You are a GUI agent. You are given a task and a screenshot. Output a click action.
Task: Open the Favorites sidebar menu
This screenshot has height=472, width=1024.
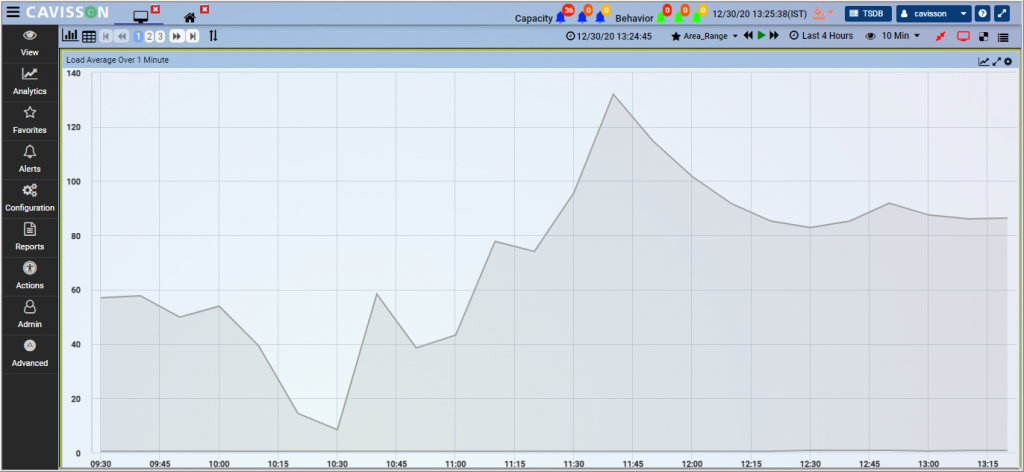point(29,121)
